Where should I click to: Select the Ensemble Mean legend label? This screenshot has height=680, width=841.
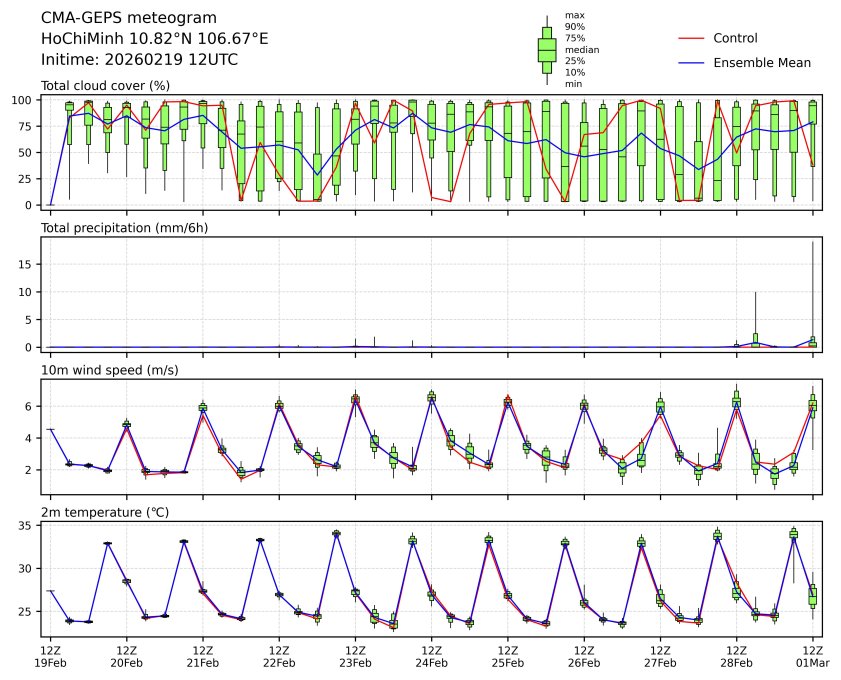pos(762,62)
